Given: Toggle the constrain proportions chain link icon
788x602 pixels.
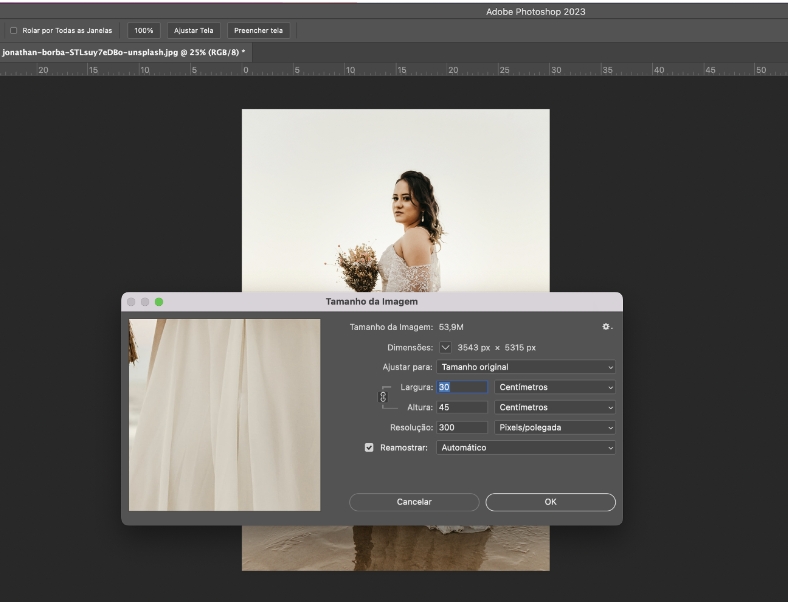Looking at the screenshot, I should (x=383, y=397).
